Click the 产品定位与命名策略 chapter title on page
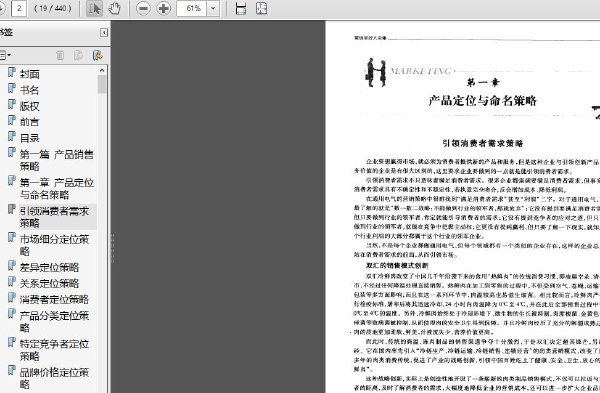The height and width of the screenshot is (393, 600). pos(483,101)
